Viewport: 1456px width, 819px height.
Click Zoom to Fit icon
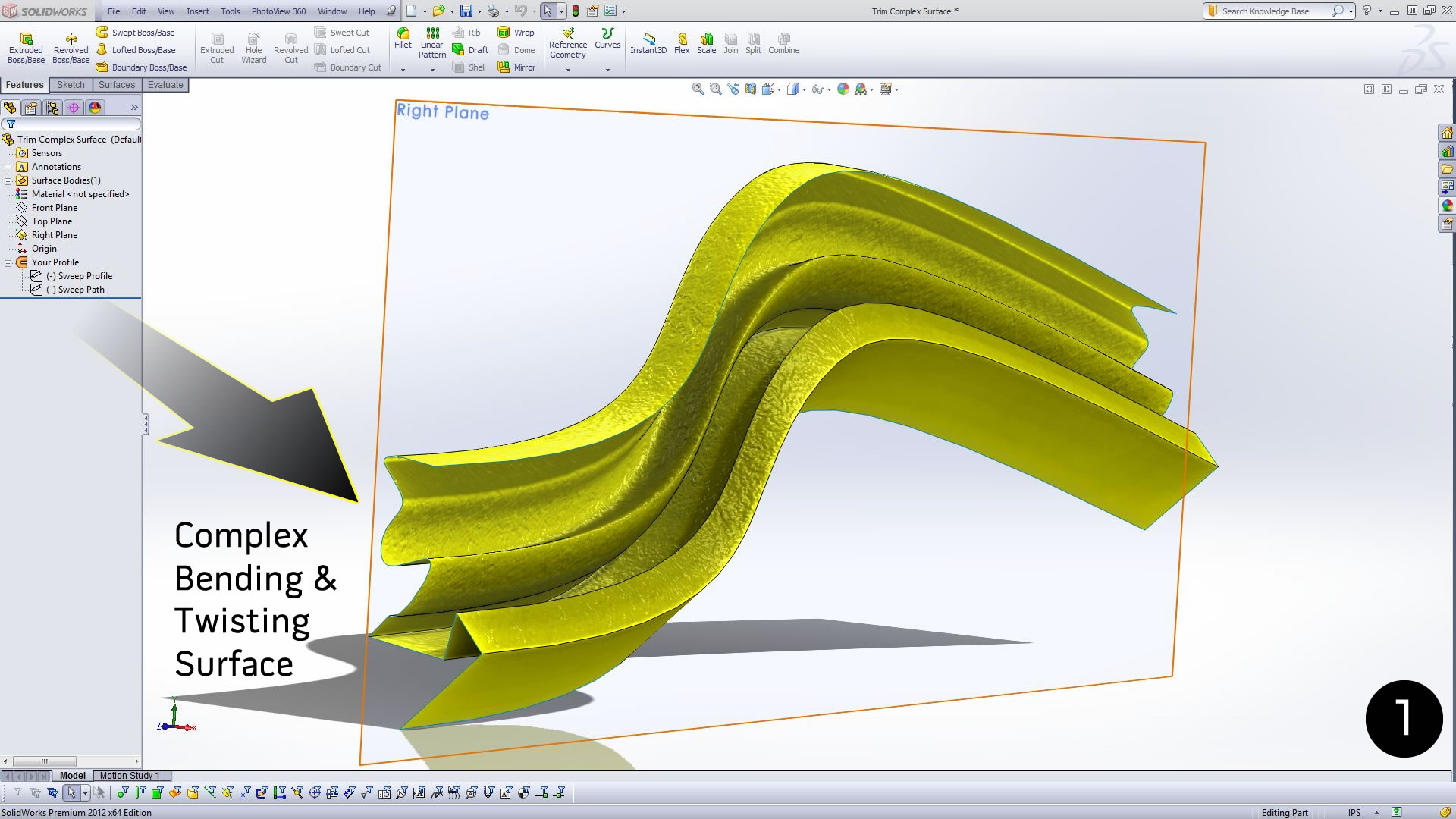tap(698, 89)
